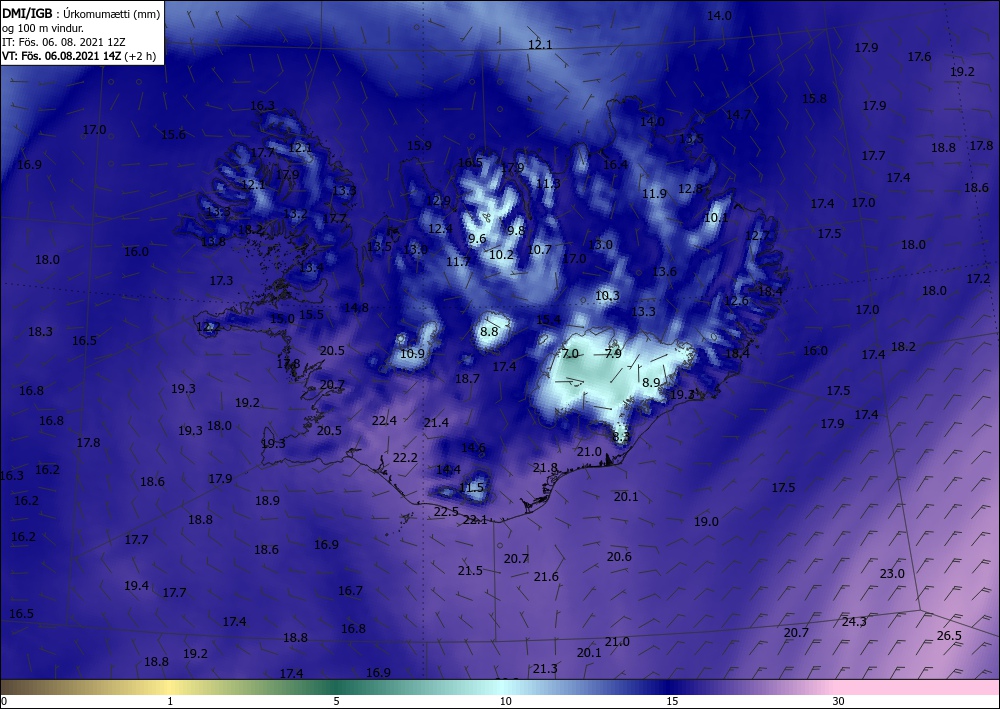This screenshot has width=1000, height=709.
Task: Click the 14.8 value on the map
Action: 357,308
